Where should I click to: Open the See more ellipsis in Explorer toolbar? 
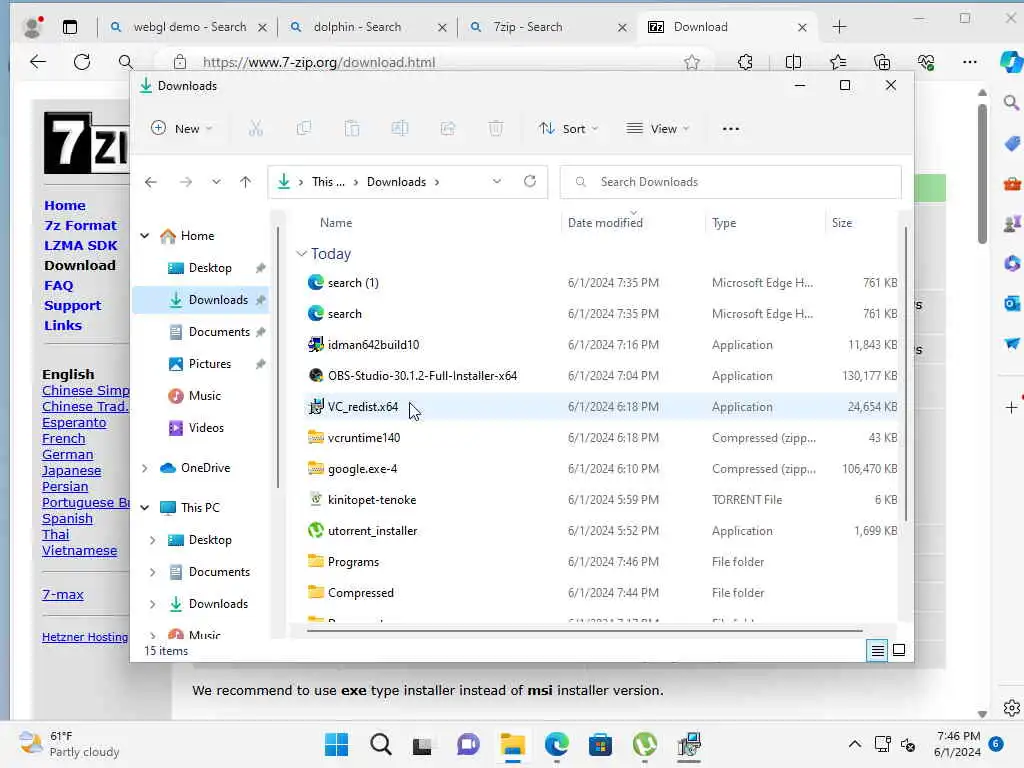pos(731,129)
